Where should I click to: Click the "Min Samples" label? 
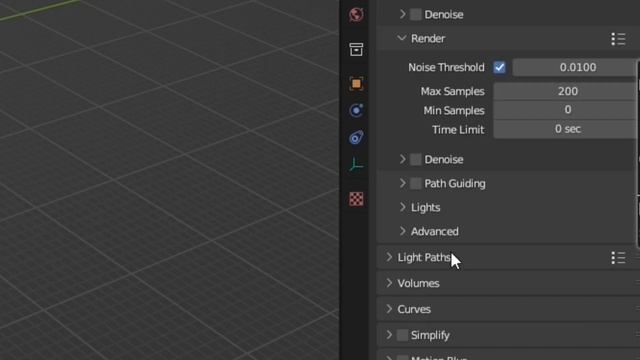pyautogui.click(x=454, y=111)
